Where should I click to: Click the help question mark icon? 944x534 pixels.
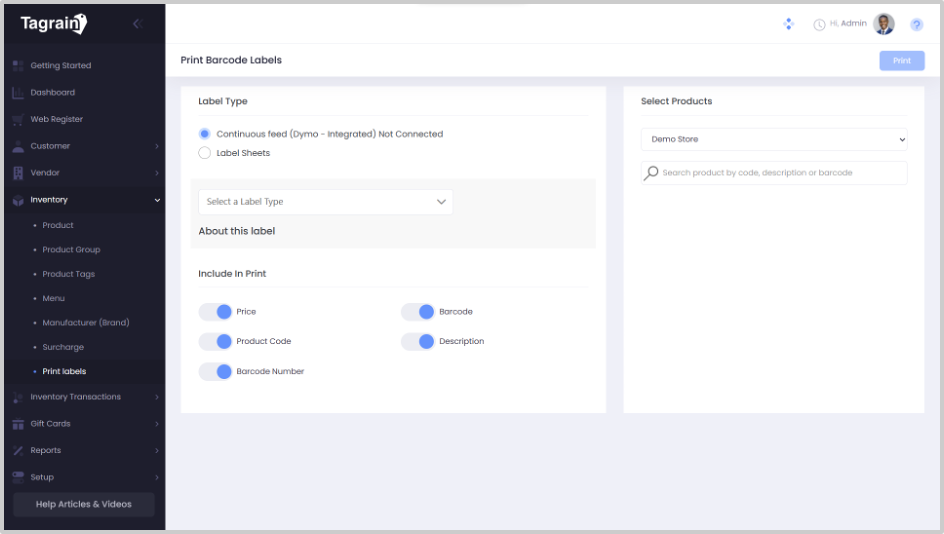[916, 24]
